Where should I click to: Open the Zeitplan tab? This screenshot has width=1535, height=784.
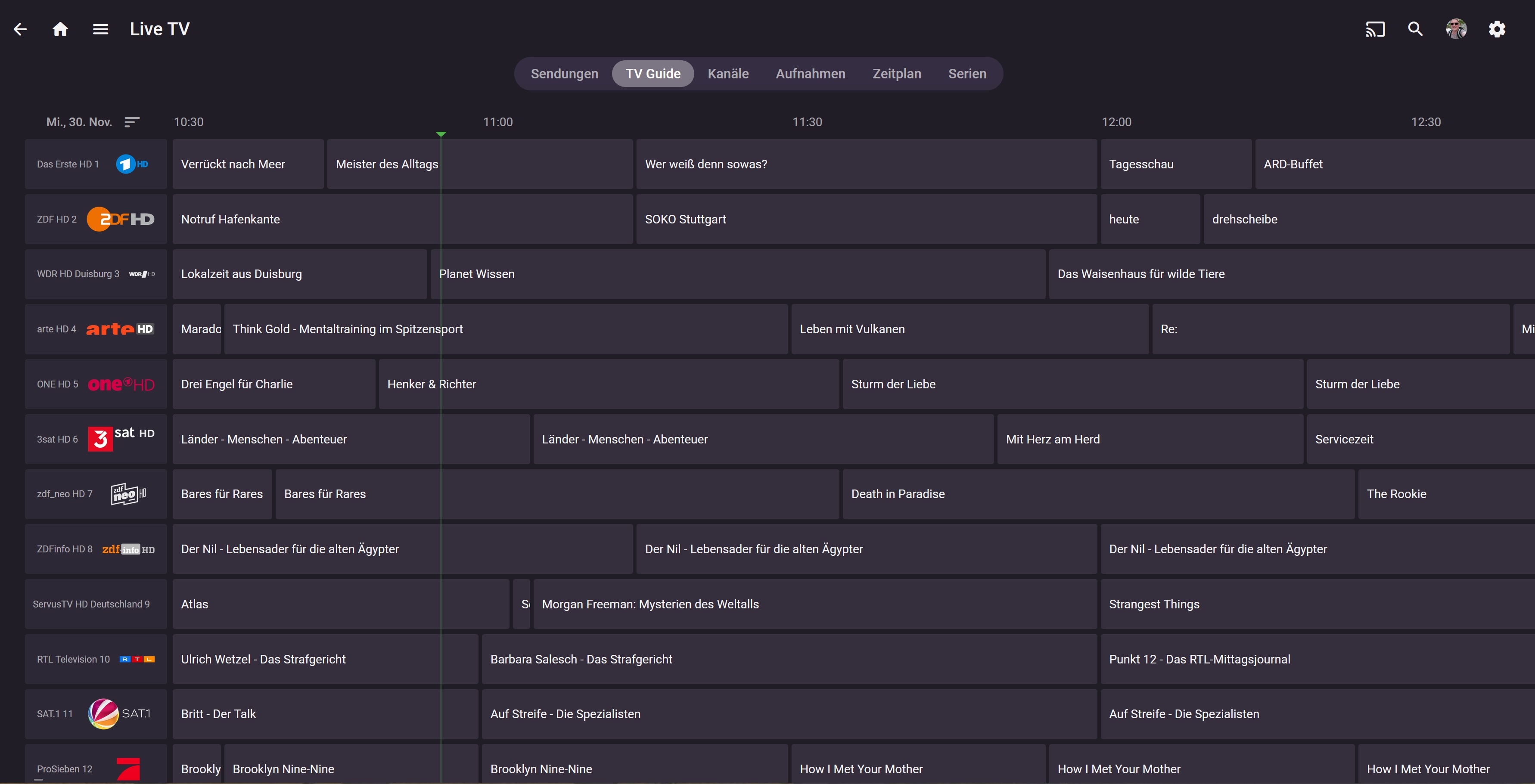[x=896, y=74]
